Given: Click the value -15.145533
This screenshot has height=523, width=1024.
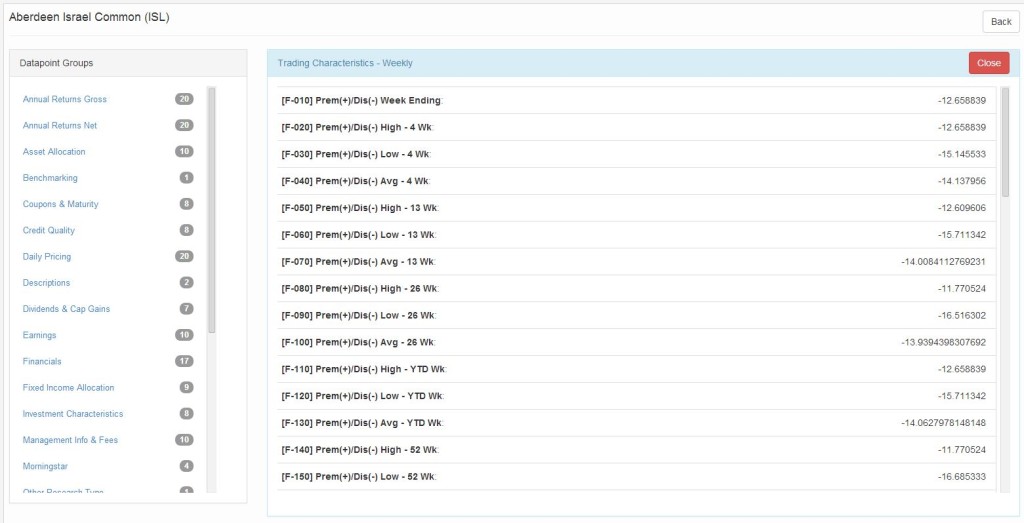Looking at the screenshot, I should 961,154.
